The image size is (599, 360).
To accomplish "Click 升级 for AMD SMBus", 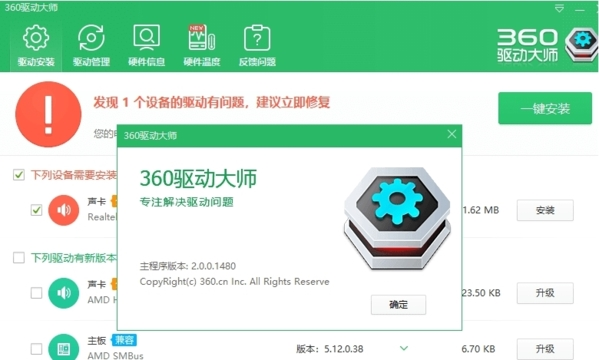I will tap(545, 349).
